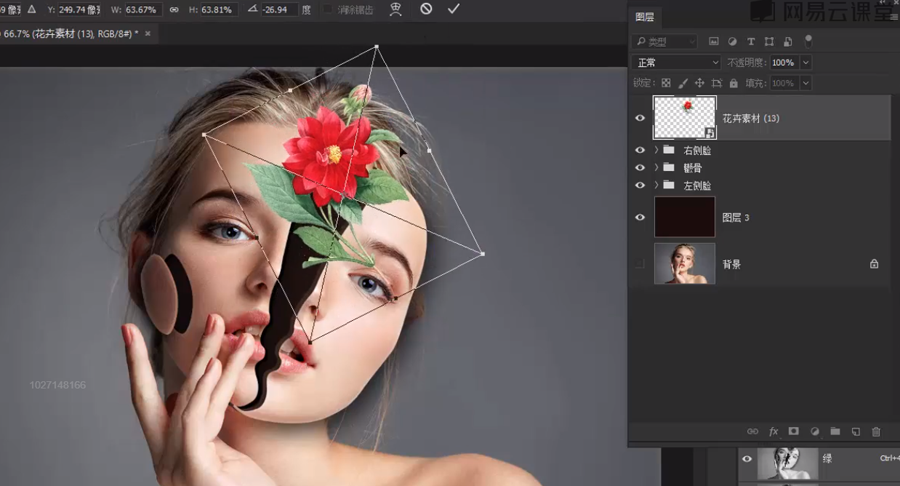Cancel the transform using the circle-slash icon
The height and width of the screenshot is (486, 900).
point(426,8)
